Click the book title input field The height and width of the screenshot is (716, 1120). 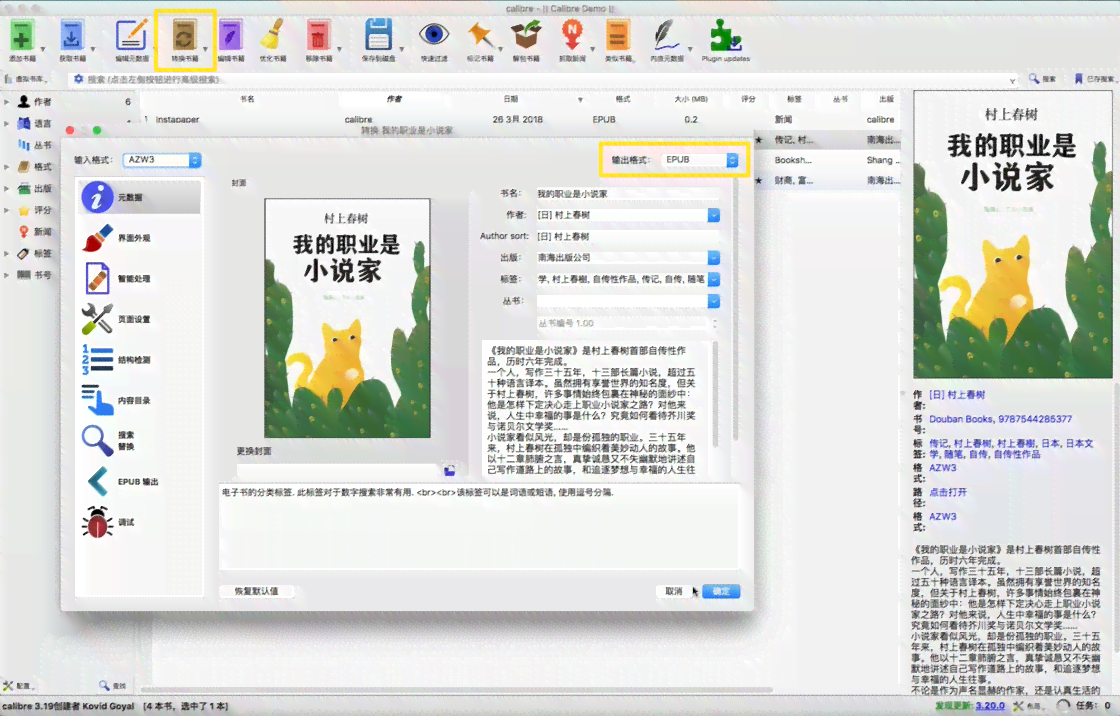[627, 194]
